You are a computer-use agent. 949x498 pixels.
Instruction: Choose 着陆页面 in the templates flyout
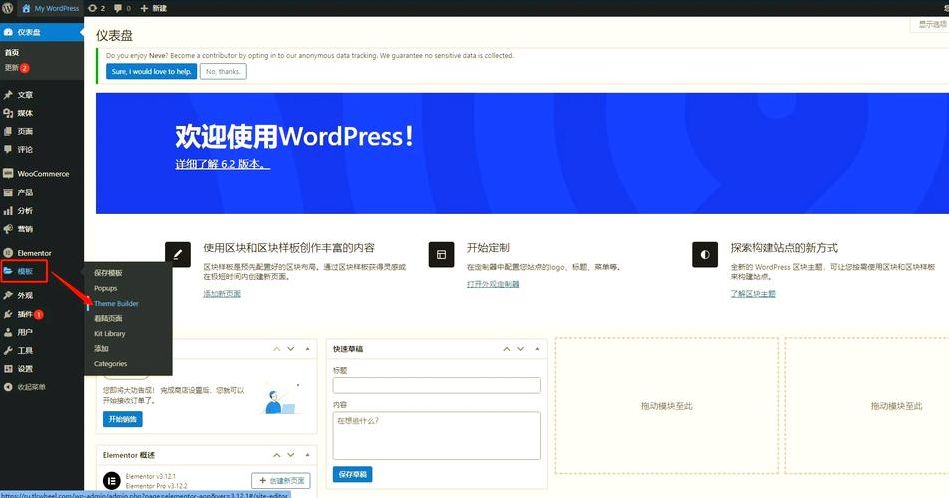[x=108, y=318]
